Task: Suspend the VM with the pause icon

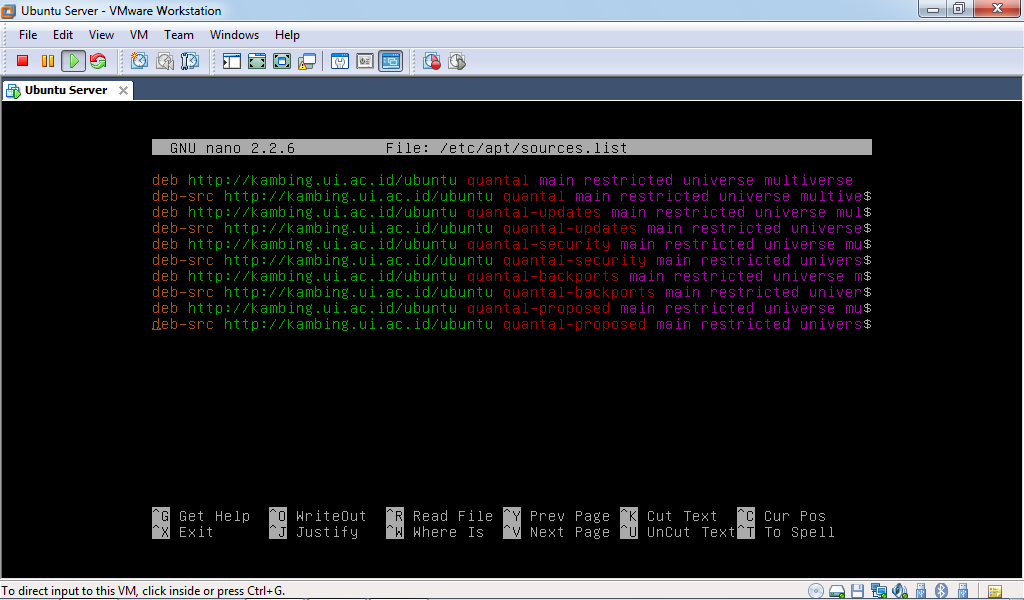Action: coord(48,61)
